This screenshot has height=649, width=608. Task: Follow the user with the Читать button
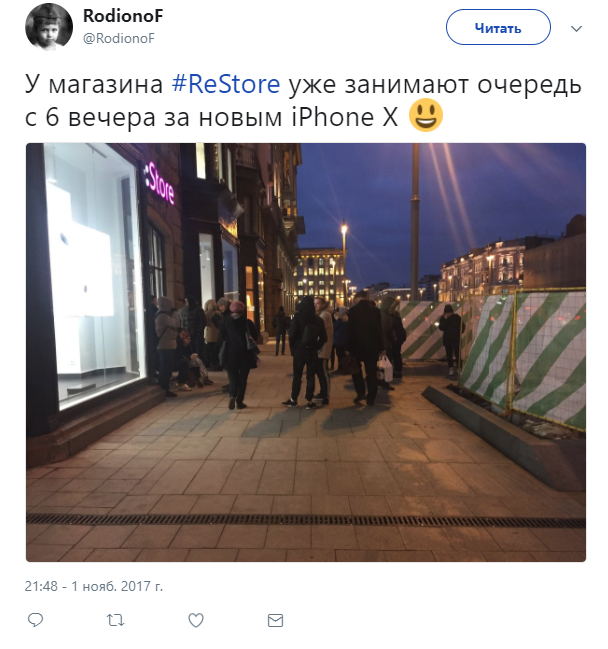[498, 28]
